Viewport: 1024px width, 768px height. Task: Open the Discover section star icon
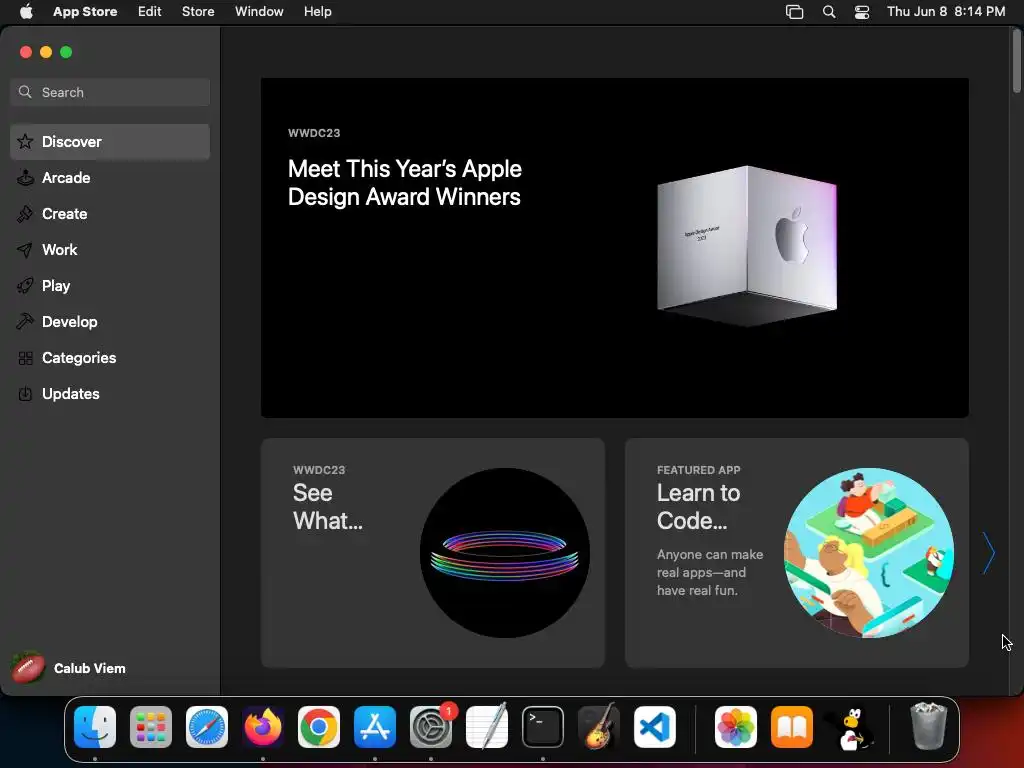(25, 142)
